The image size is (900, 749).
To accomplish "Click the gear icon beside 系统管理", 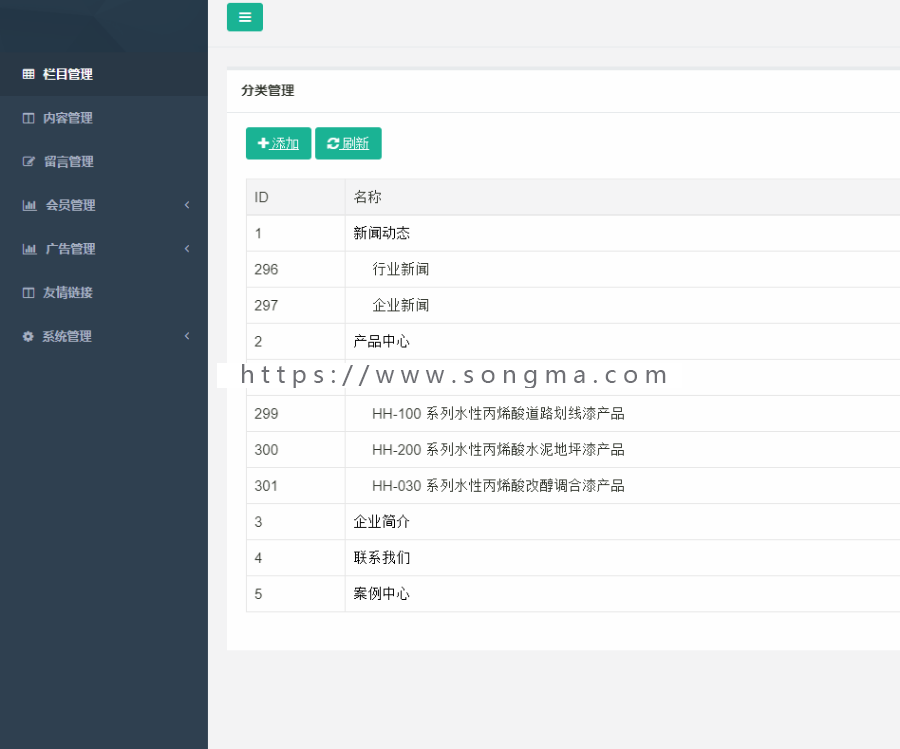I will [28, 336].
